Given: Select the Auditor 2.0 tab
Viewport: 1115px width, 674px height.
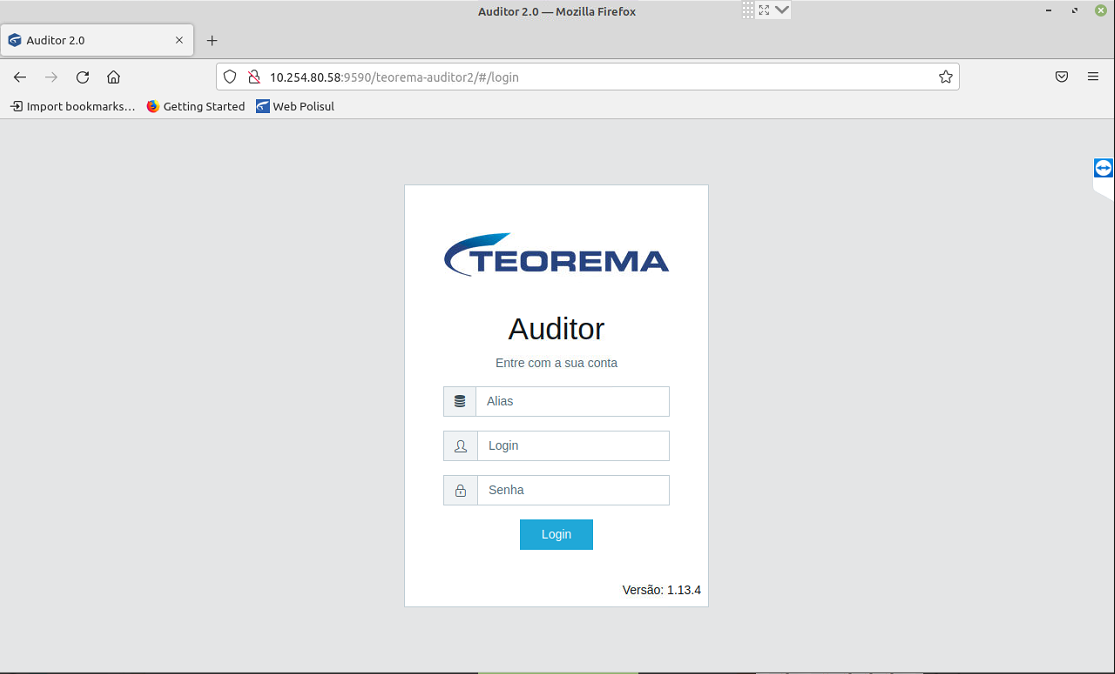Looking at the screenshot, I should [x=97, y=41].
